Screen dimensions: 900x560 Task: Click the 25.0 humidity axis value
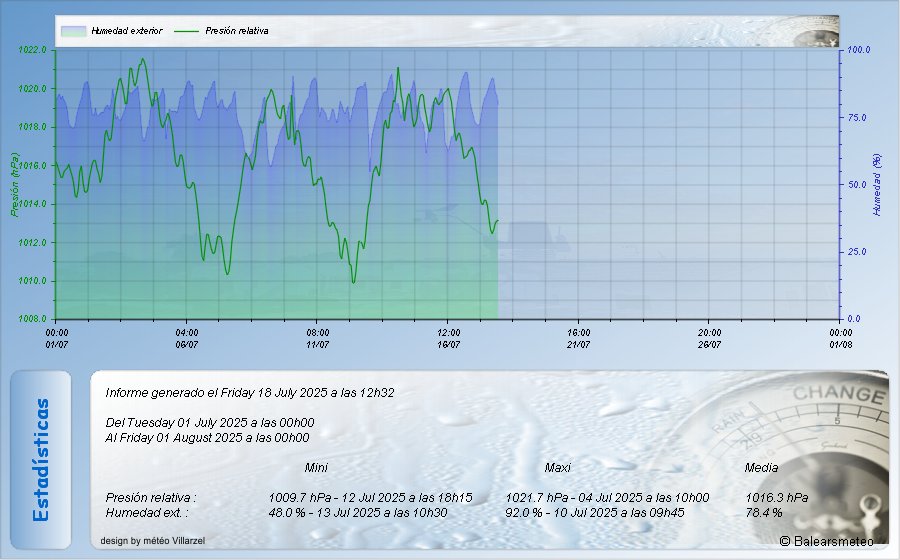pyautogui.click(x=857, y=252)
